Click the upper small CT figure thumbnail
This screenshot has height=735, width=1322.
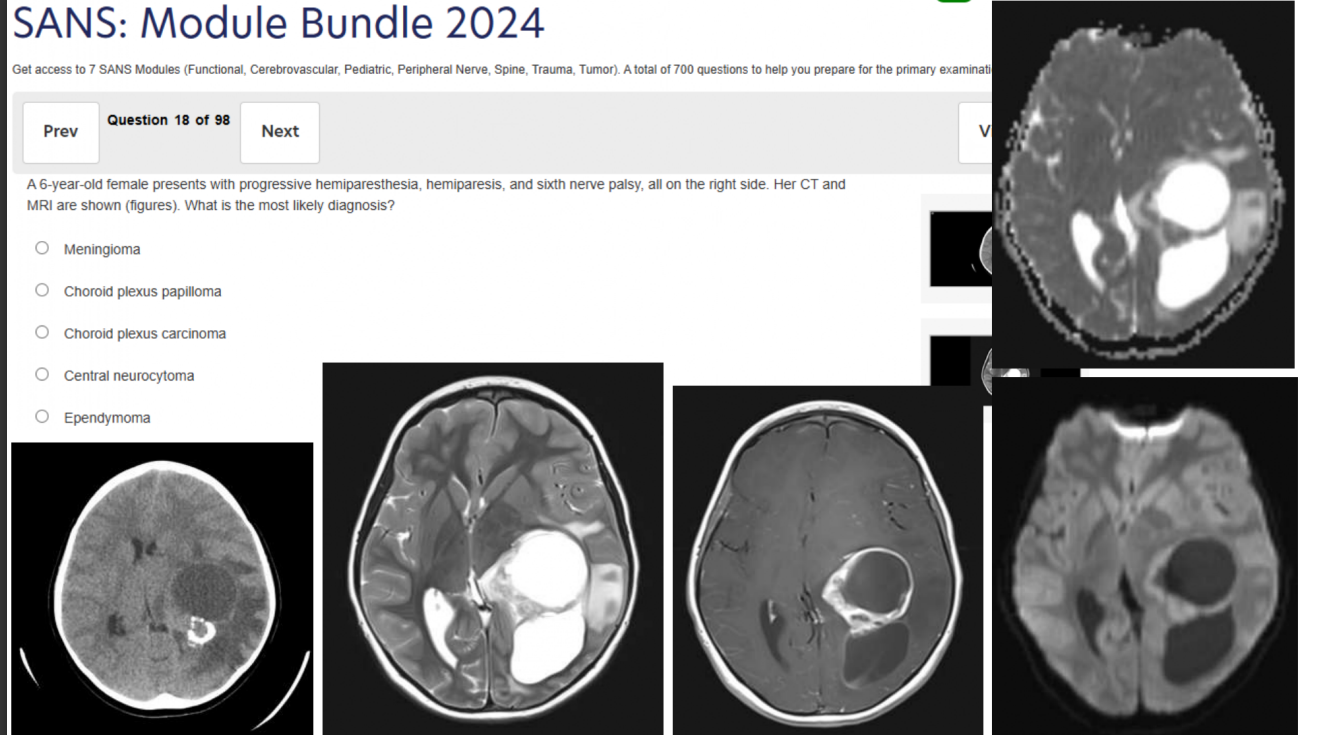point(960,248)
